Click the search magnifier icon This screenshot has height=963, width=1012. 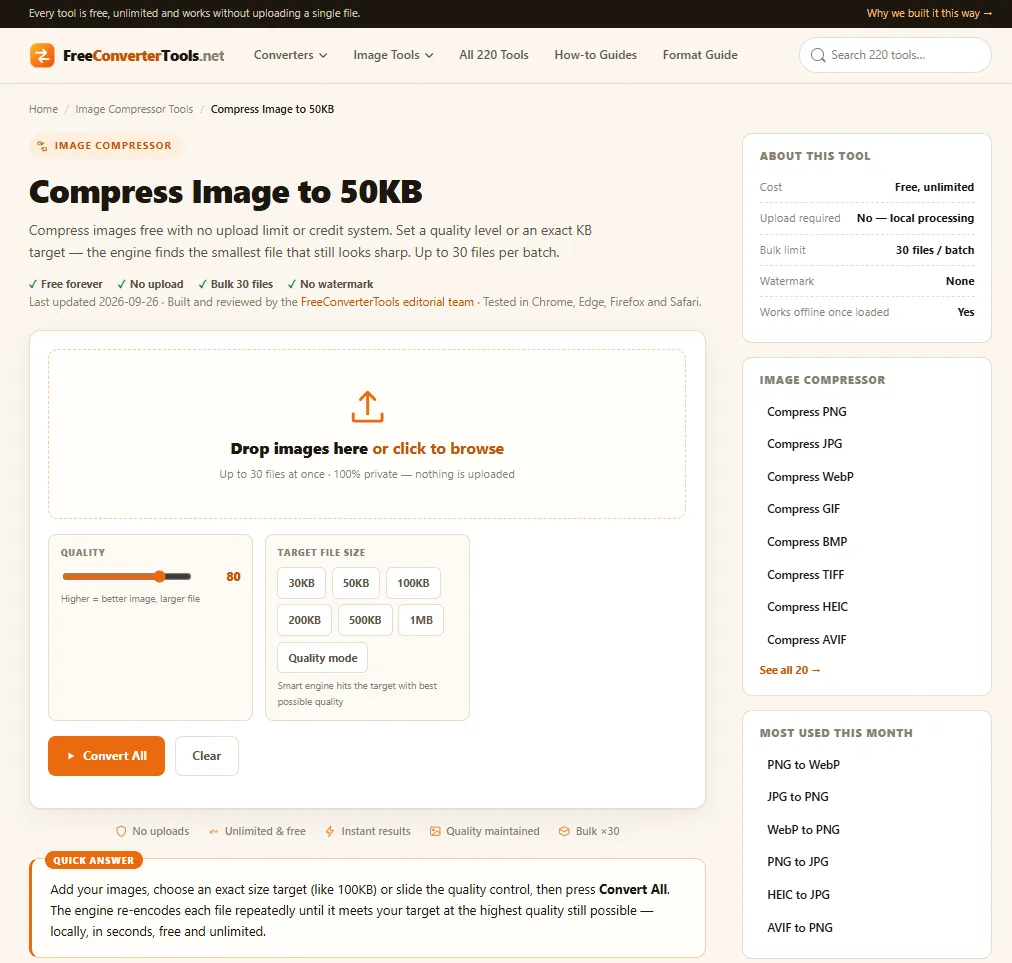818,56
